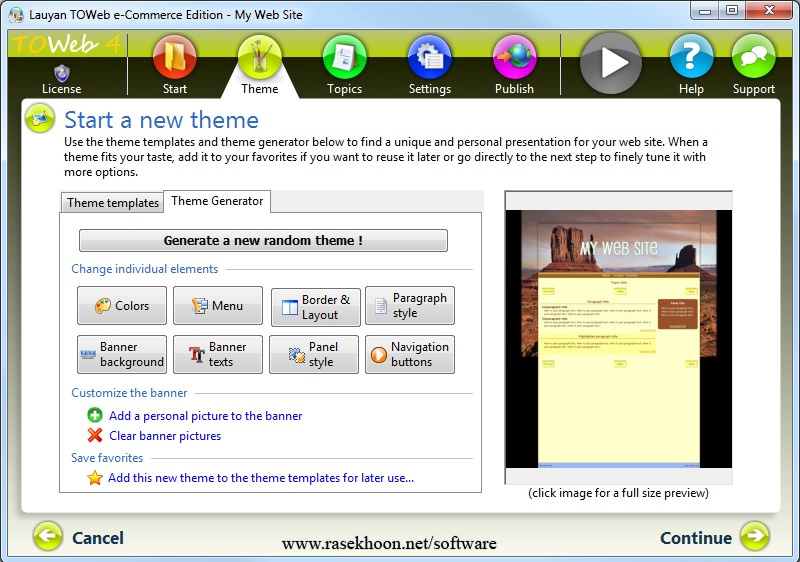Go to the Start step icon

click(174, 57)
